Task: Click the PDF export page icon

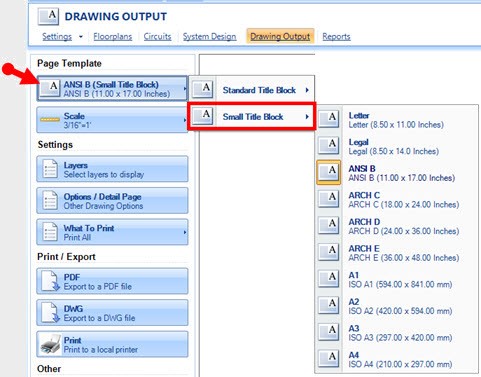Action: tap(50, 281)
